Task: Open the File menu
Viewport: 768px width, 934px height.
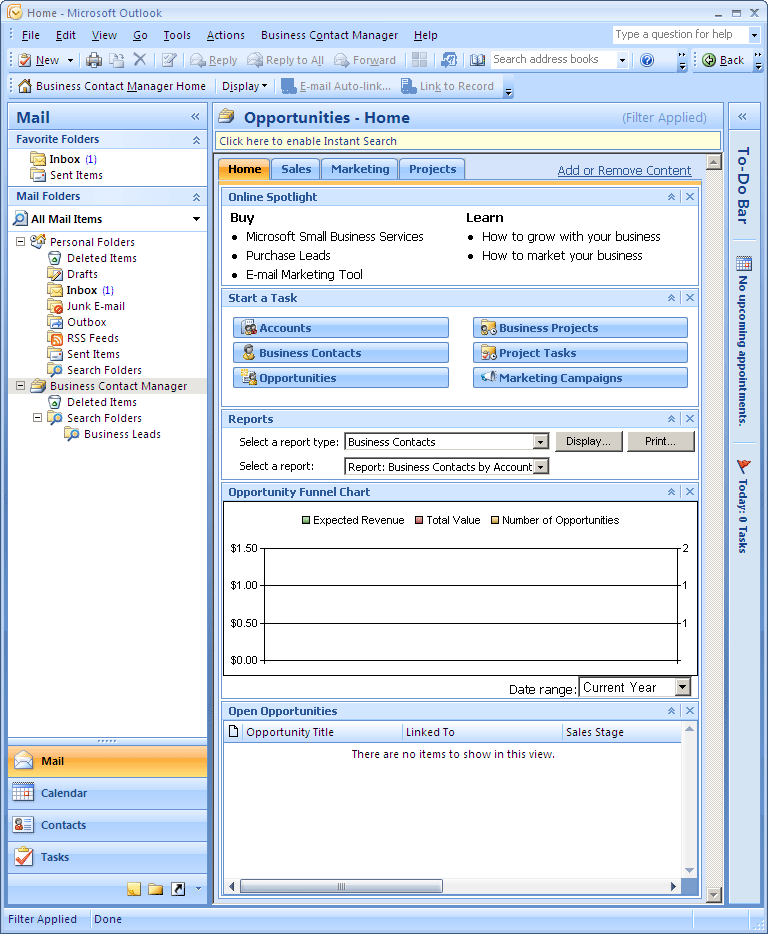Action: click(x=30, y=35)
